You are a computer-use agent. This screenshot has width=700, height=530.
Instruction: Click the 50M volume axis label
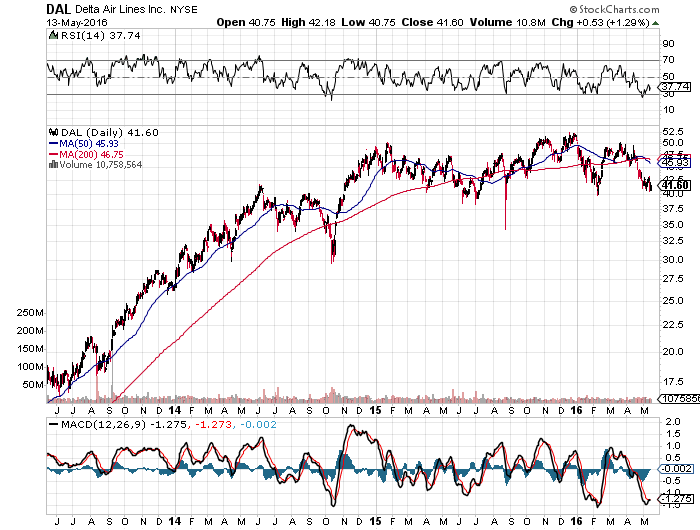(x=33, y=384)
